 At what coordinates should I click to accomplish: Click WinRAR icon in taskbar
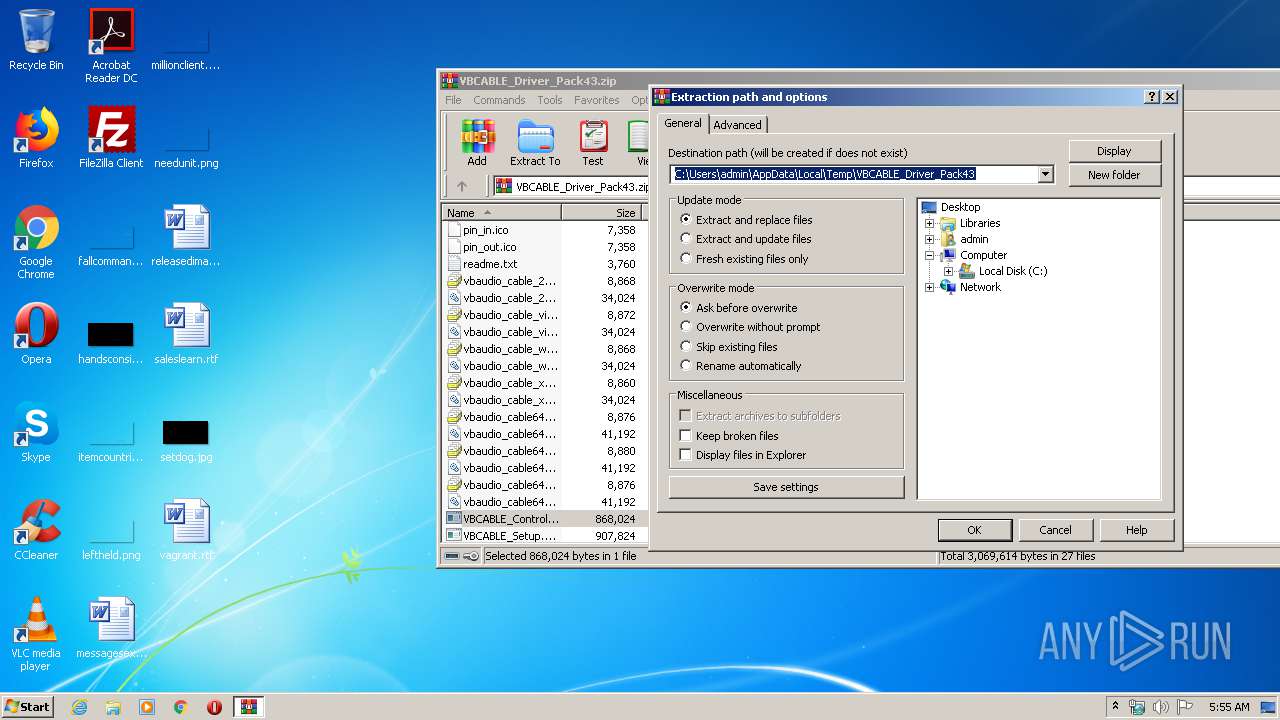pyautogui.click(x=248, y=707)
